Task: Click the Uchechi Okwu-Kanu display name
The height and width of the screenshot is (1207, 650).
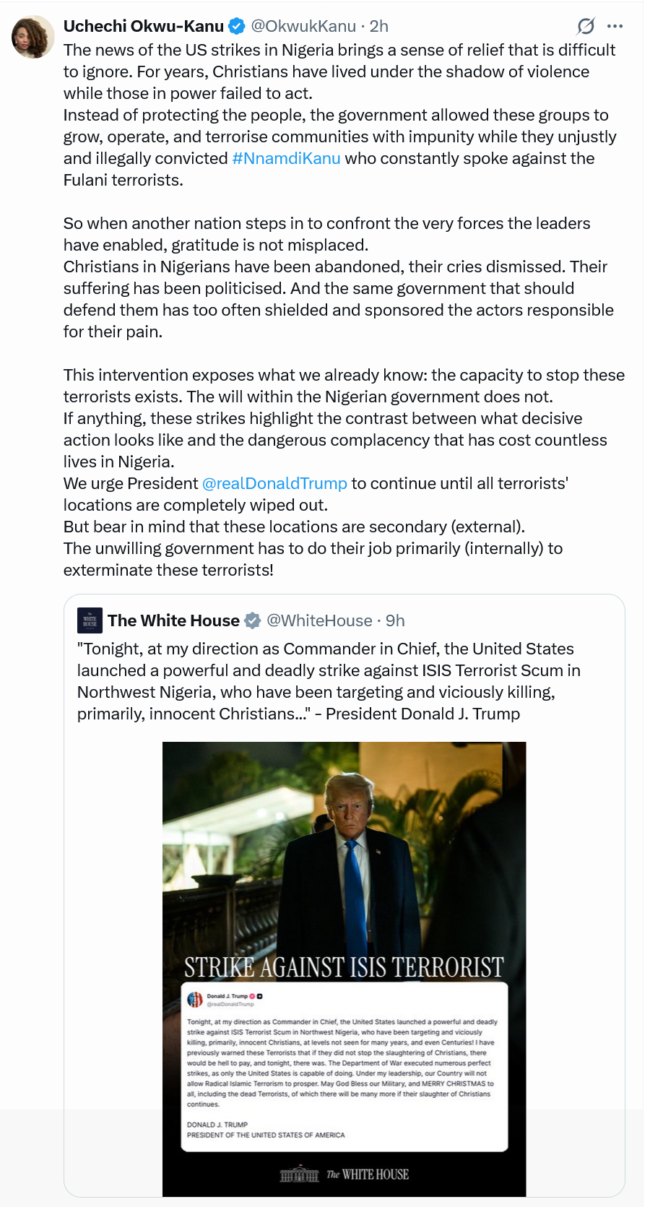Action: (x=143, y=26)
